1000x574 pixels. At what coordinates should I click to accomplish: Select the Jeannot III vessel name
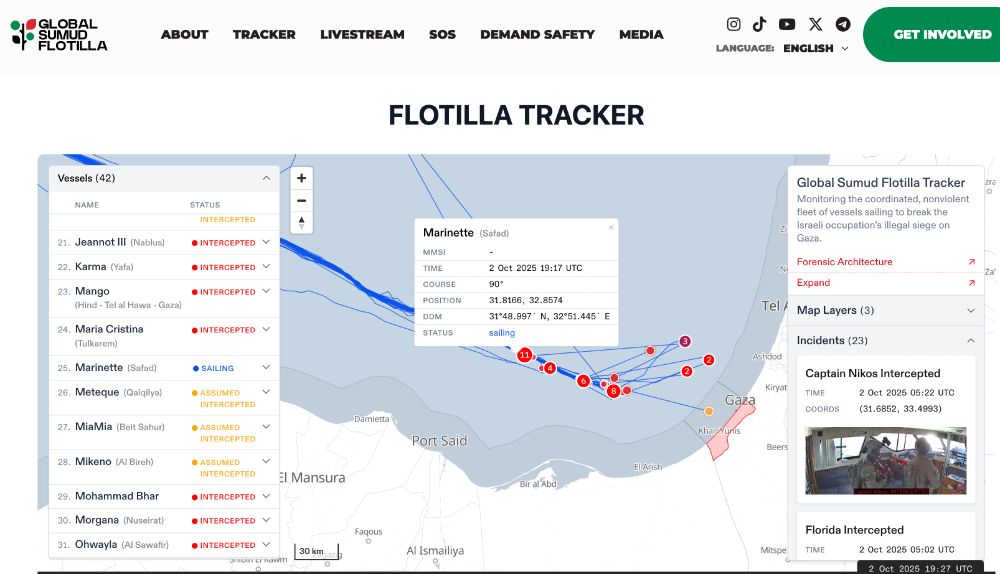coord(100,242)
